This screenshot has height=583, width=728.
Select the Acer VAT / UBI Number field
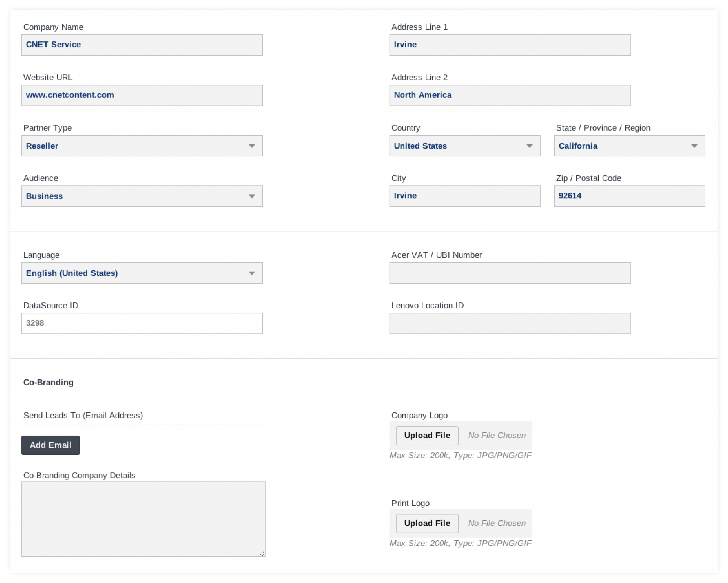tap(510, 273)
